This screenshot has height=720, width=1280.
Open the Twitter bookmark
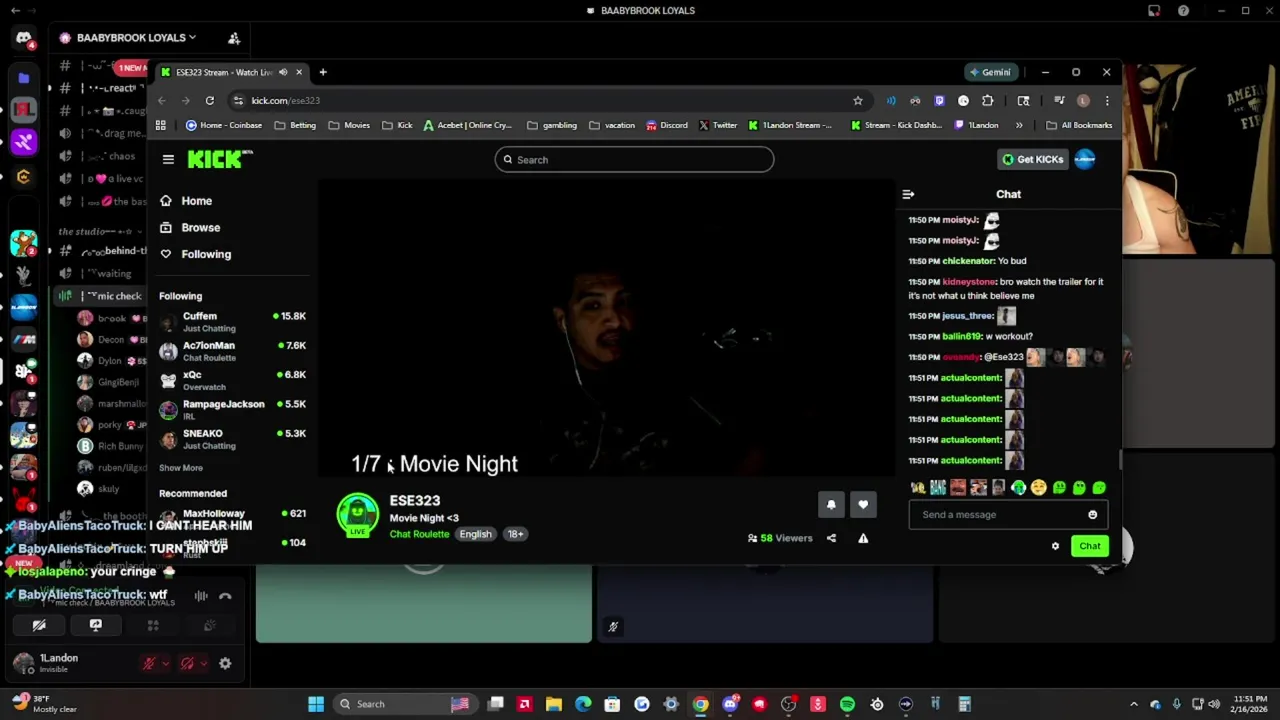tap(717, 125)
